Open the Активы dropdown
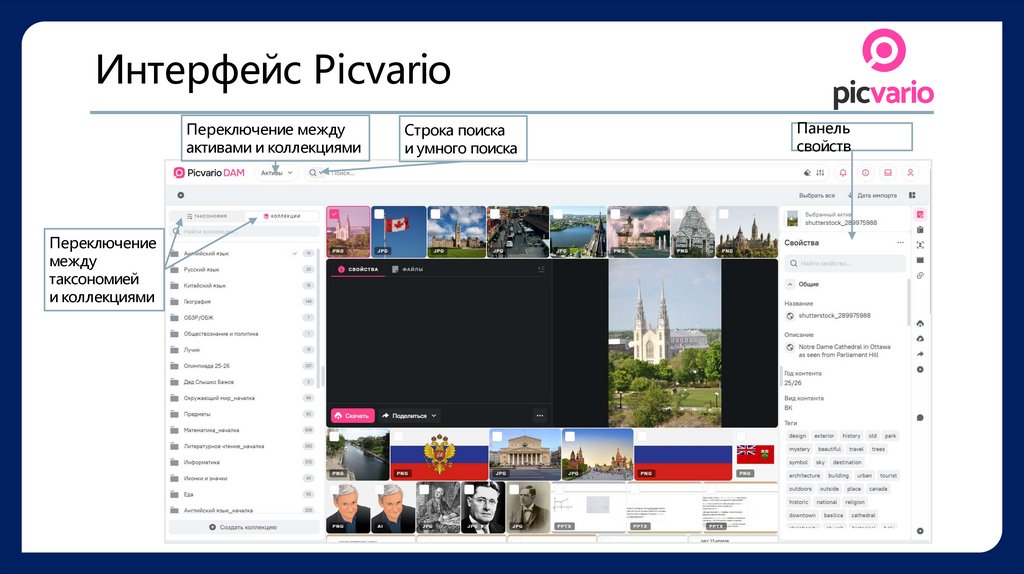Image resolution: width=1024 pixels, height=574 pixels. (x=276, y=172)
